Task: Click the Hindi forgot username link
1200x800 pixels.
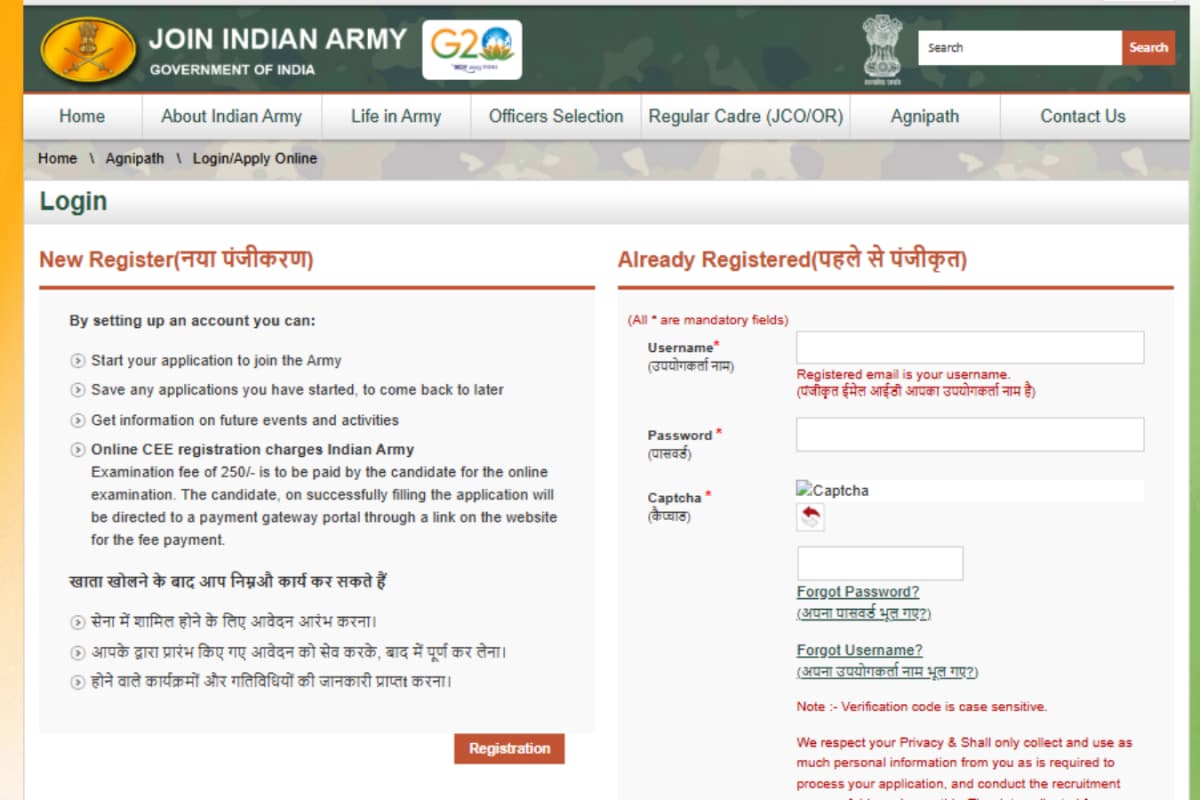Action: coord(888,672)
